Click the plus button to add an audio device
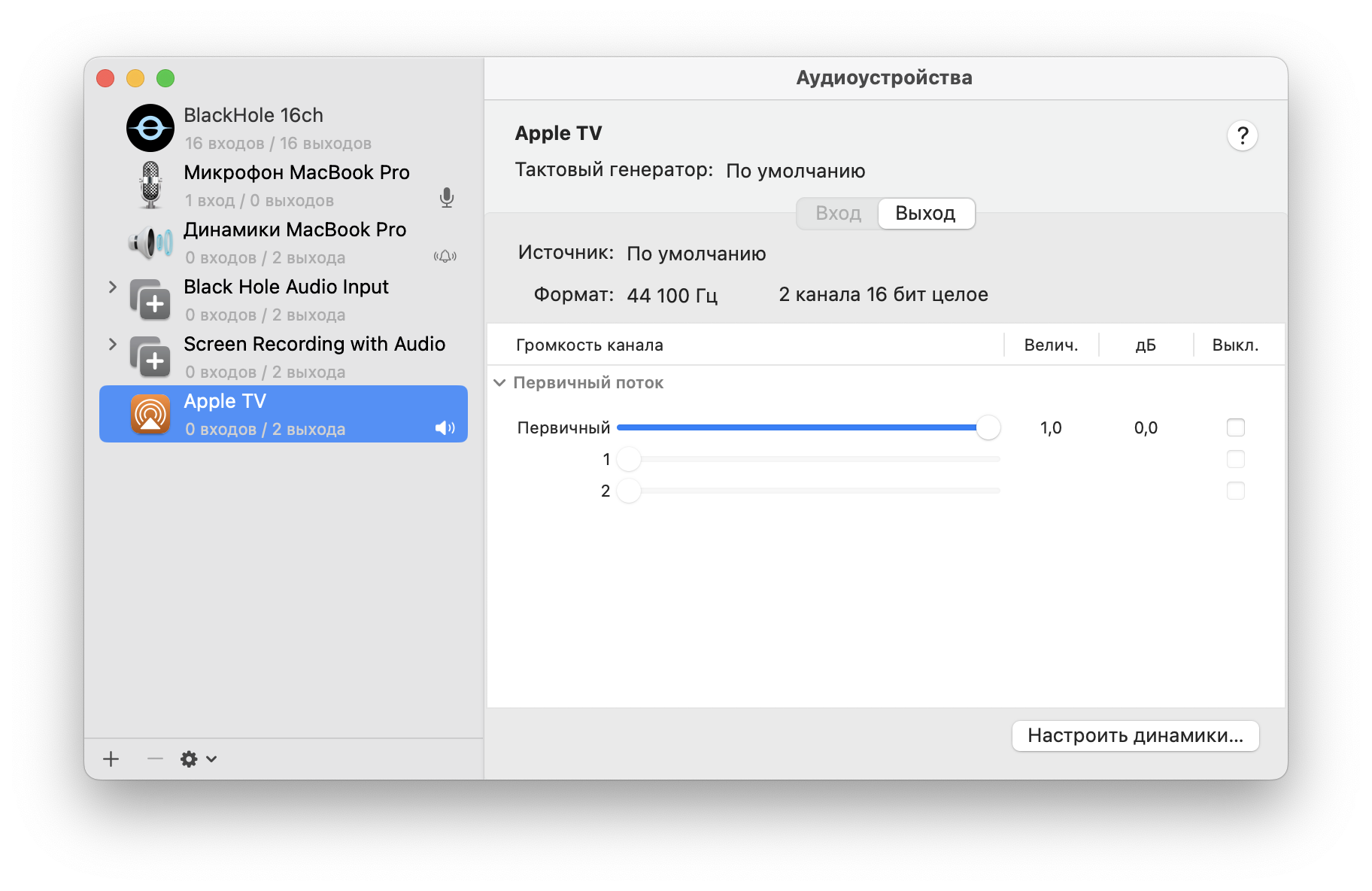Viewport: 1372px width, 891px height. click(x=111, y=759)
